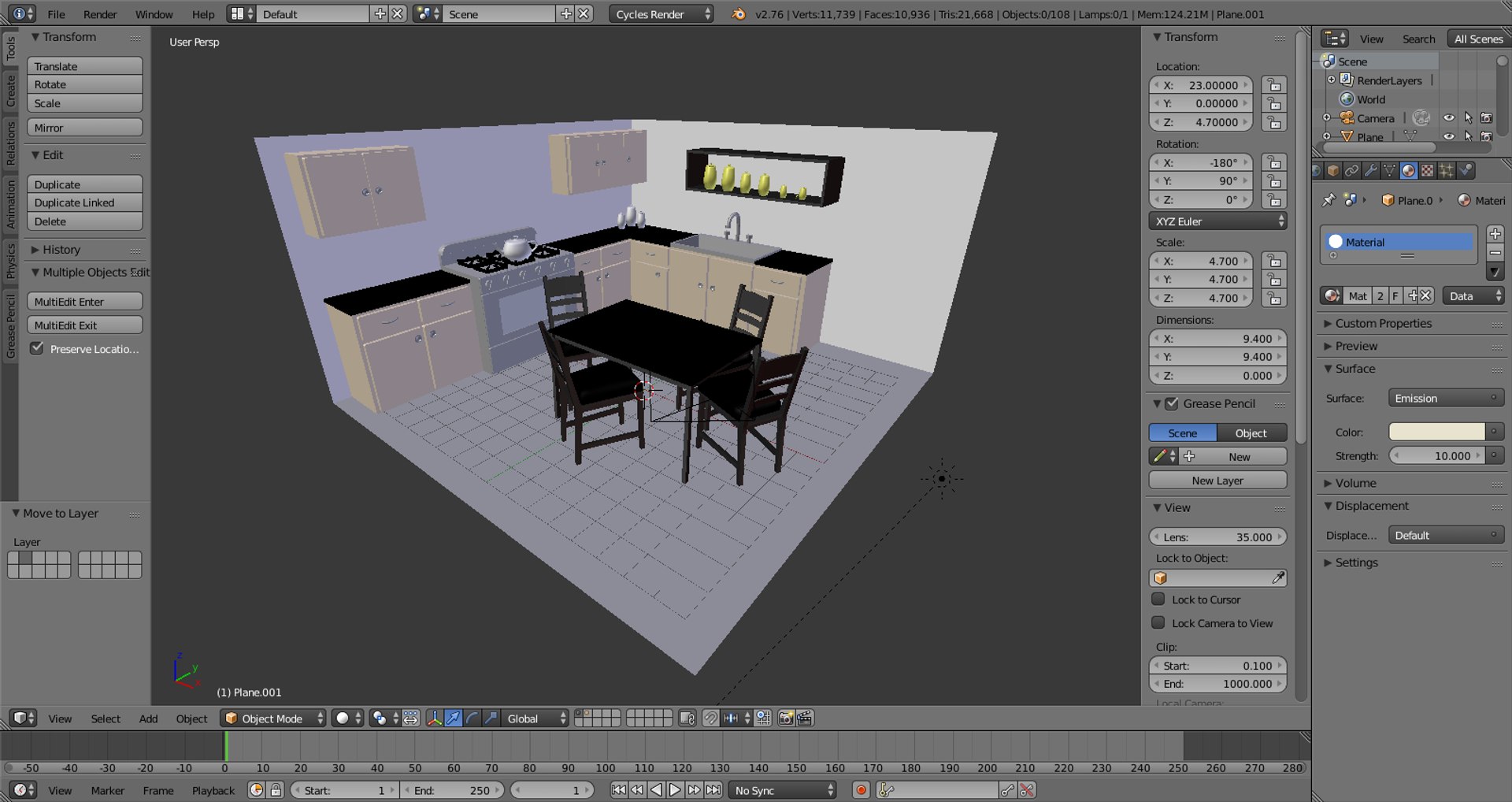Open the Render menu
Viewport: 1512px width, 802px height.
pyautogui.click(x=100, y=14)
